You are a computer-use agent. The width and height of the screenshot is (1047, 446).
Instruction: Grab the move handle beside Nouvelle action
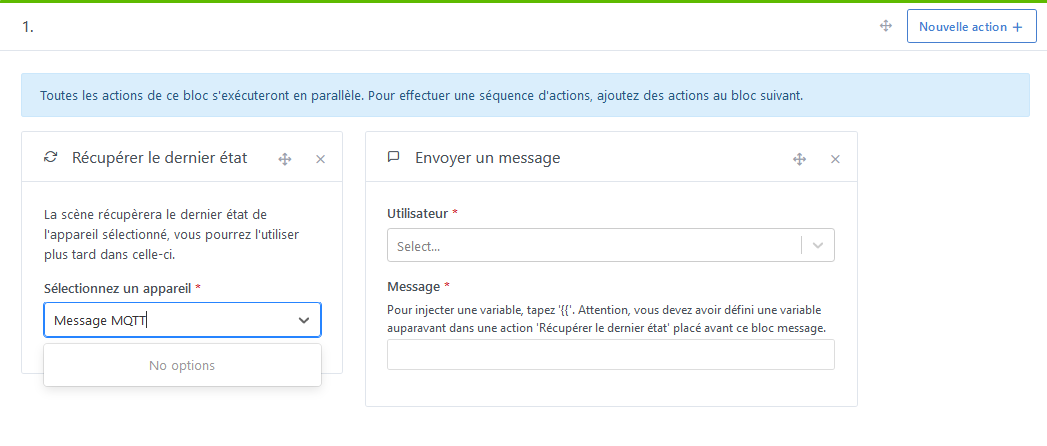[x=885, y=26]
